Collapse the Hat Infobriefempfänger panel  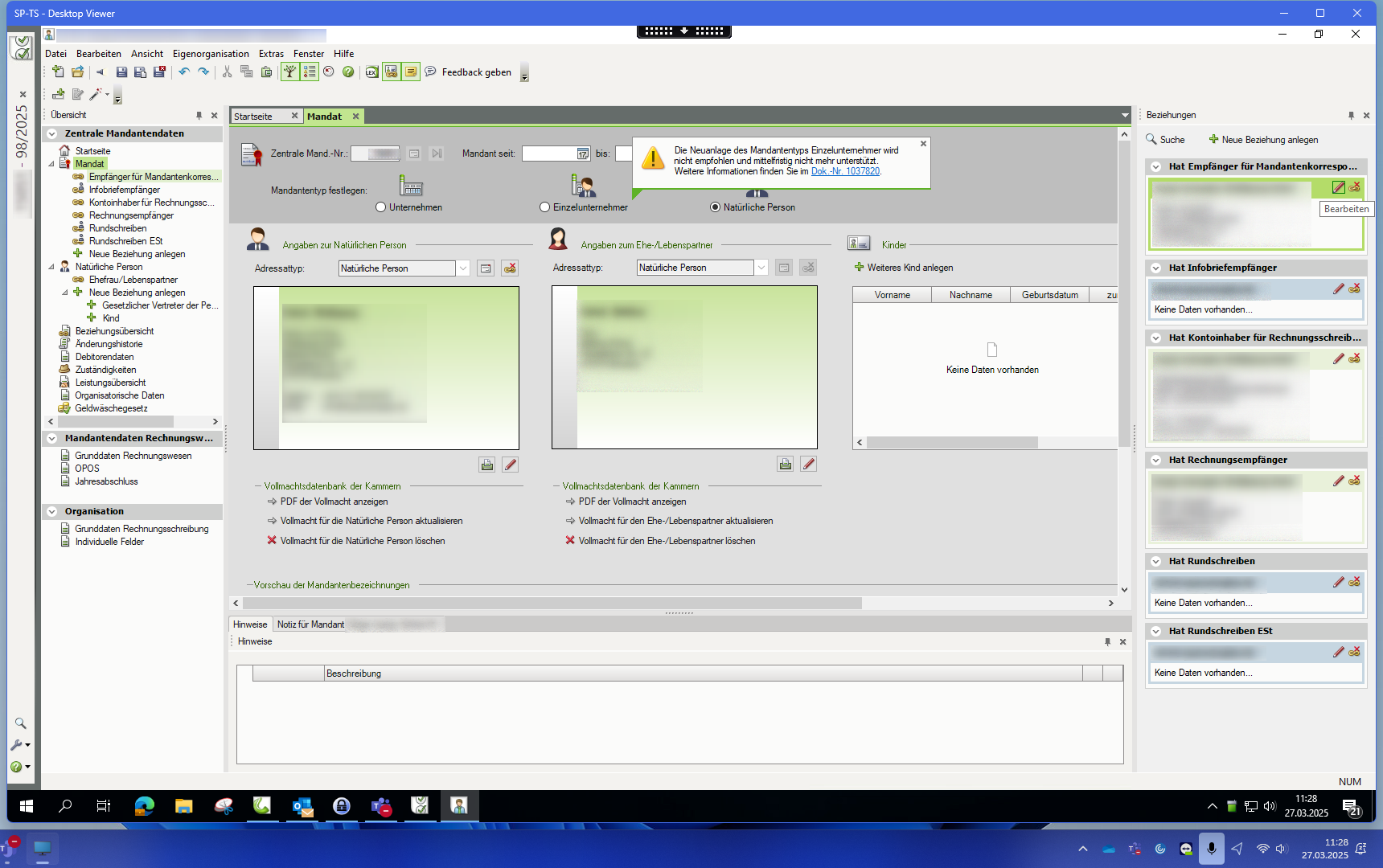[x=1155, y=268]
